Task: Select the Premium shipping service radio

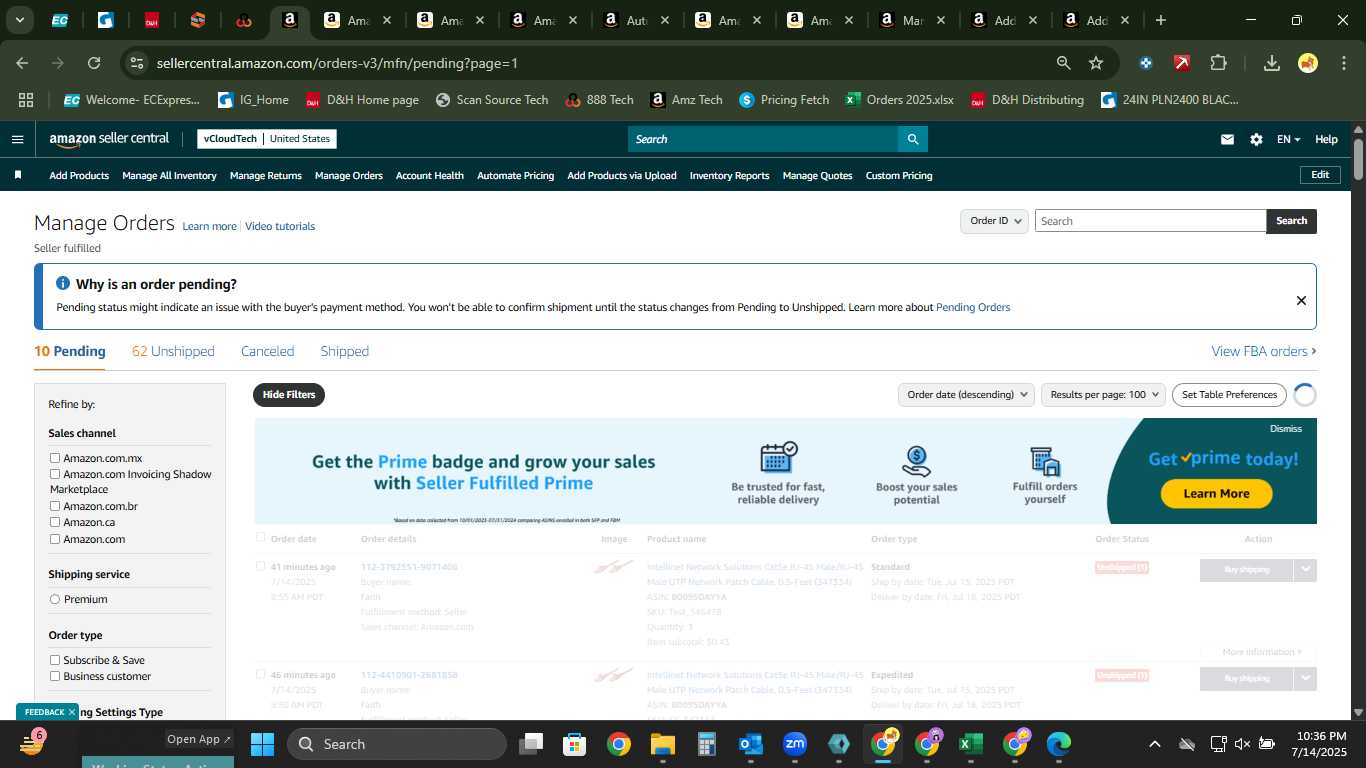Action: pyautogui.click(x=55, y=599)
